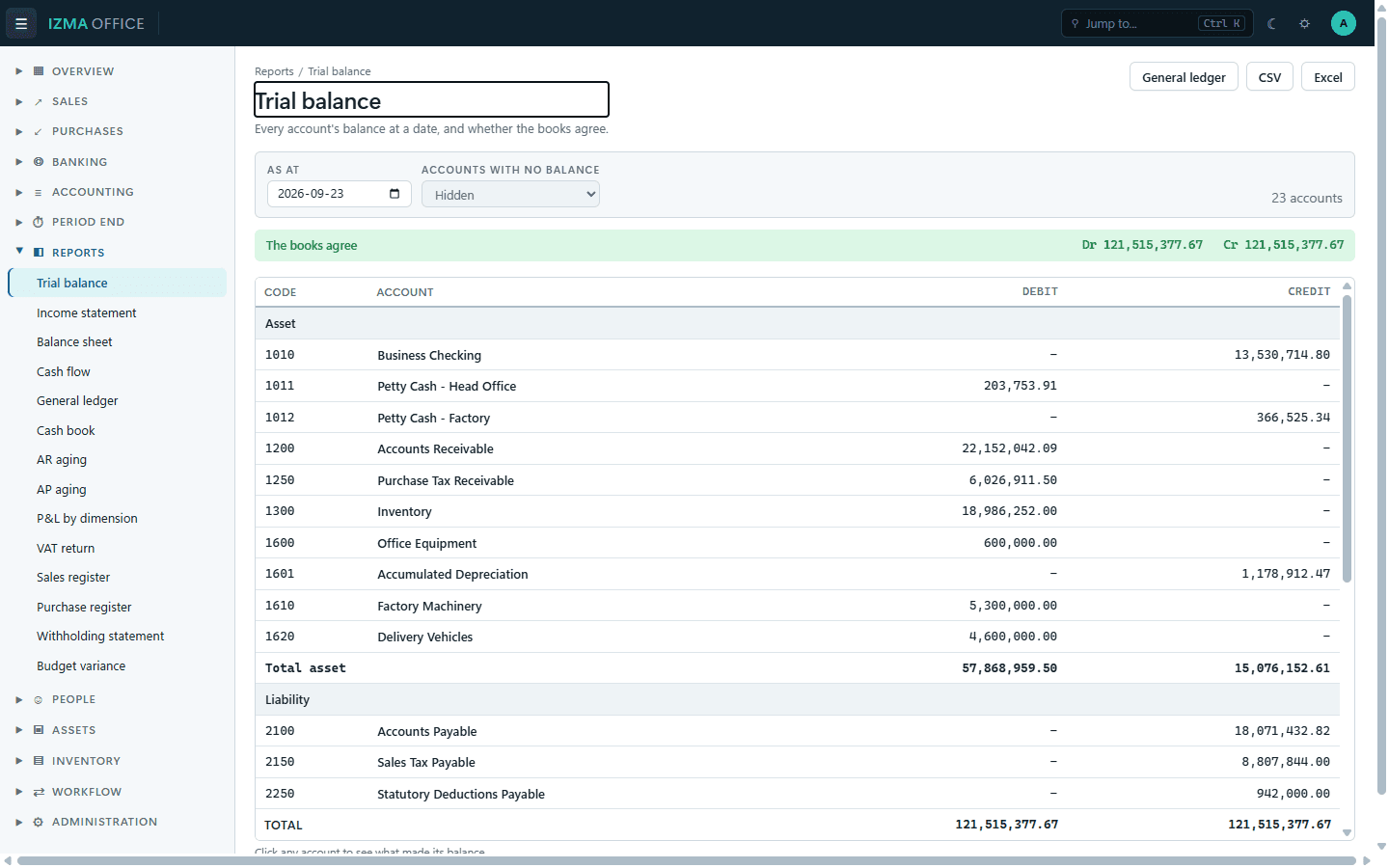Open the Accounts Payable row

(798, 731)
